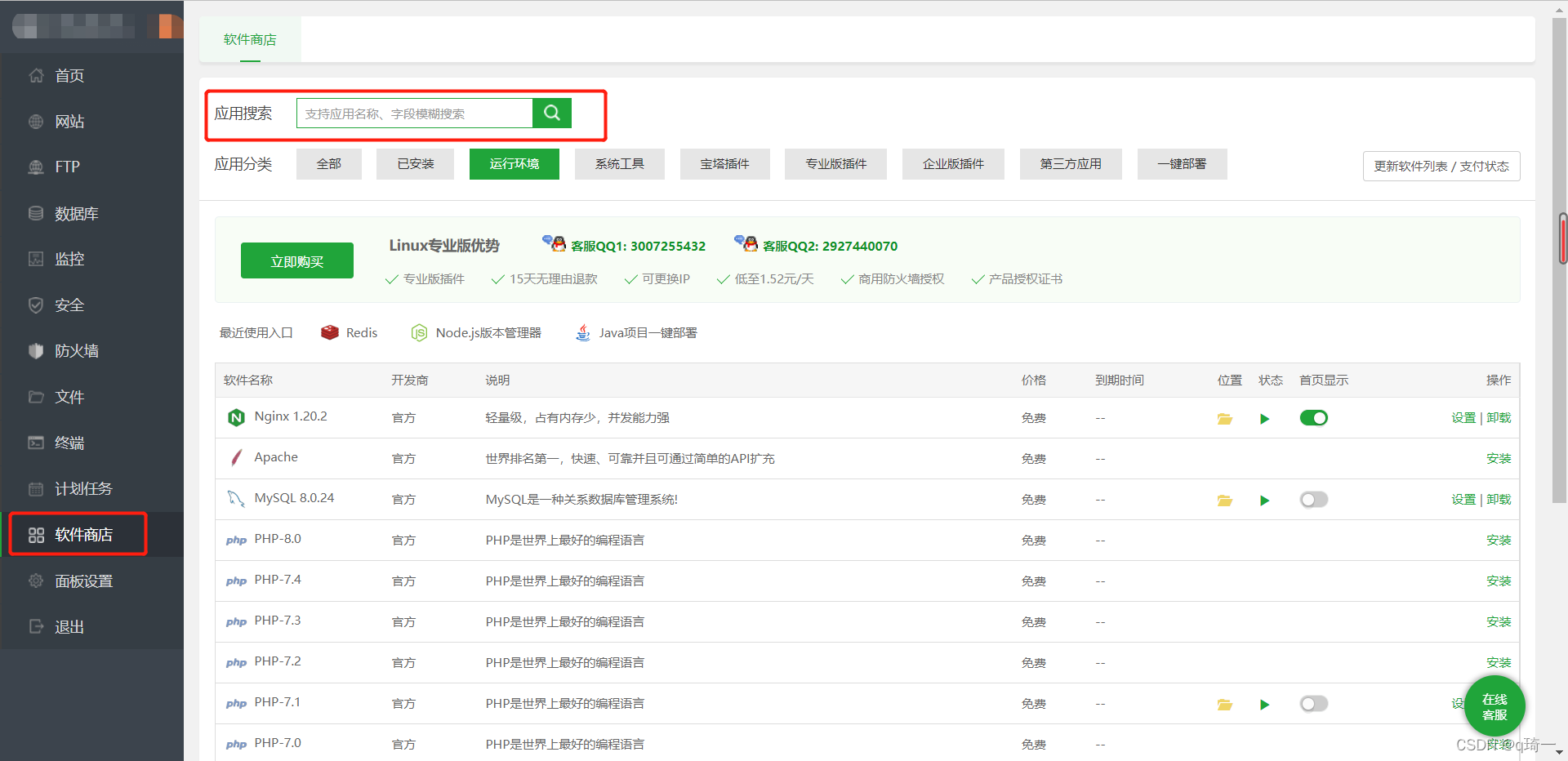
Task: Click 安装 install for Apache
Action: [x=1499, y=459]
